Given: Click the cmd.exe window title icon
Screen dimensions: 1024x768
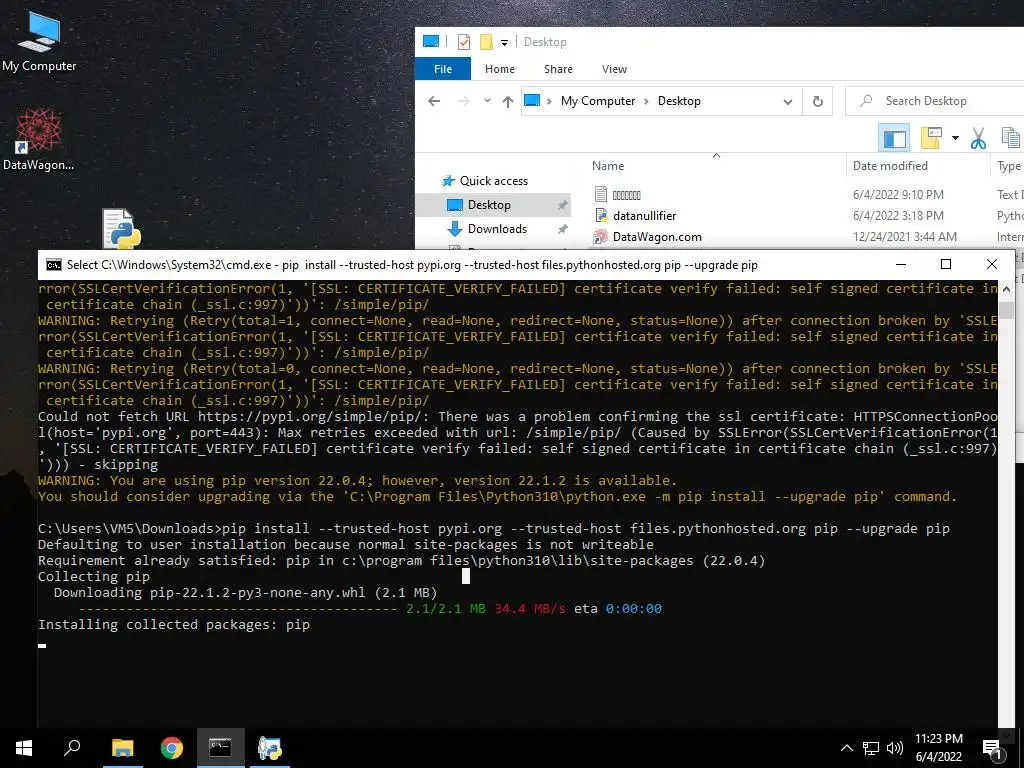Looking at the screenshot, I should (54, 264).
